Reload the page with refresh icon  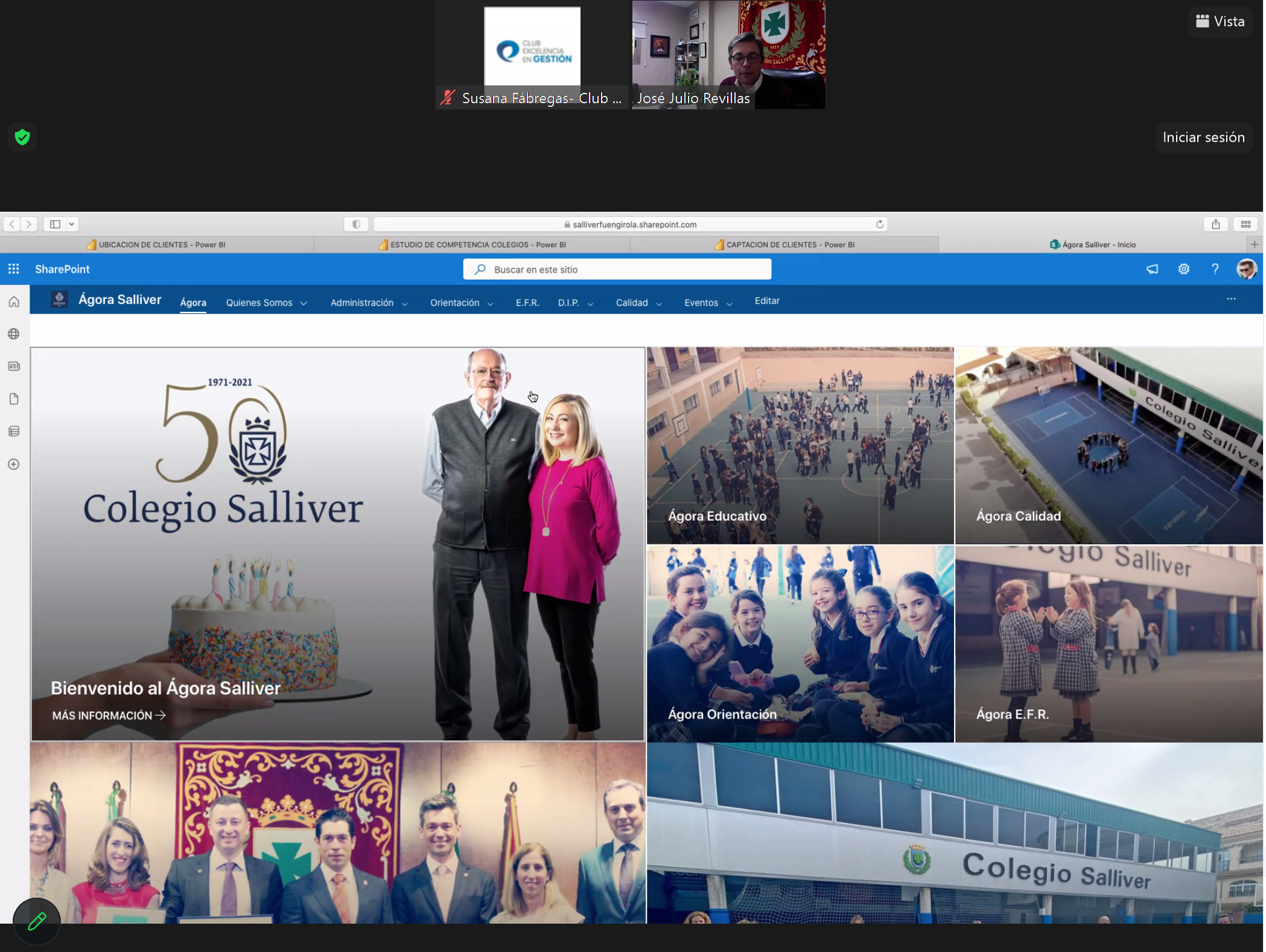[x=880, y=224]
